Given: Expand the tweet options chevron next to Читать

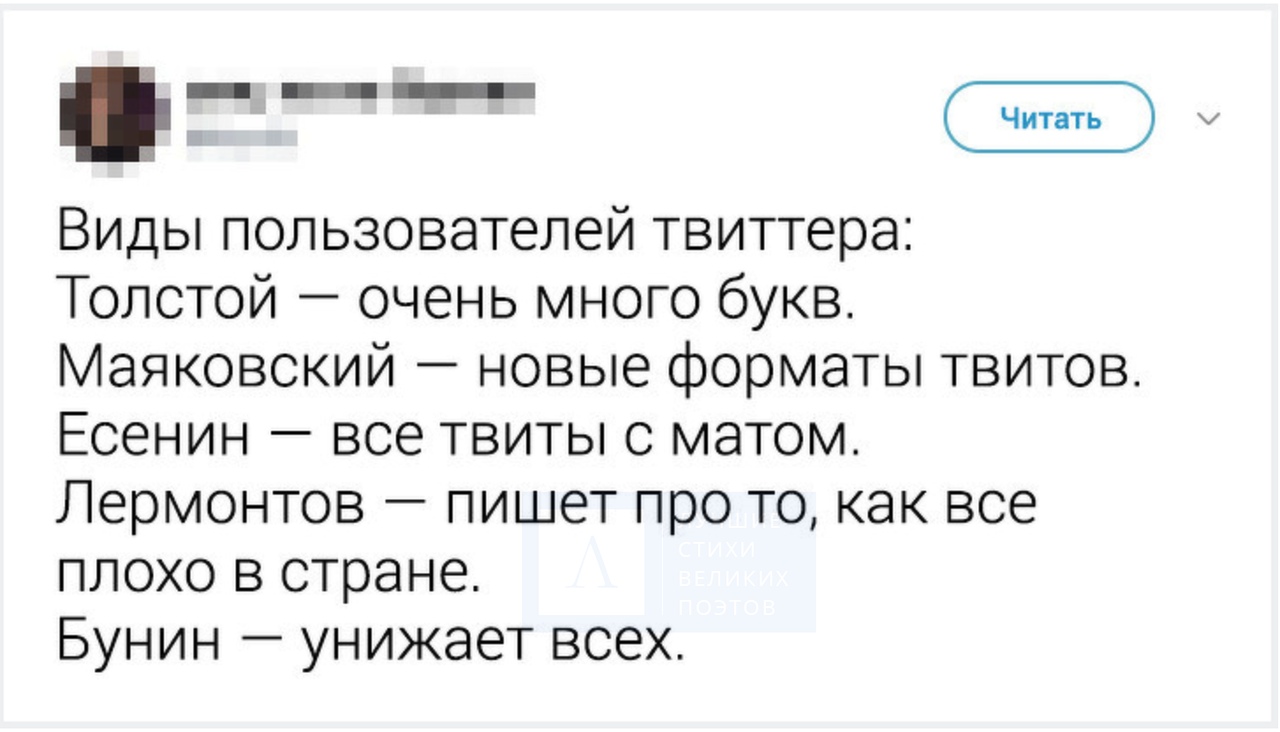Looking at the screenshot, I should click(x=1207, y=120).
